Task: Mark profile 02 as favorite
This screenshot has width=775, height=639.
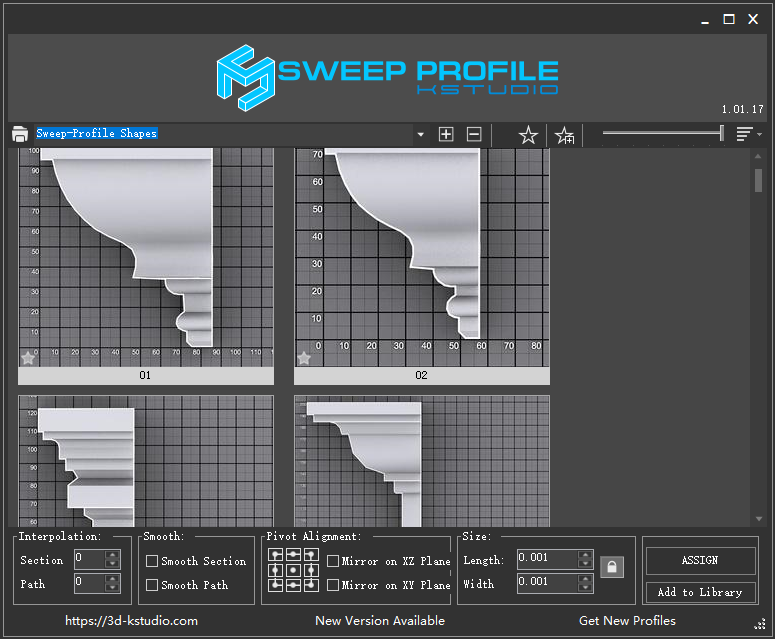Action: 304,358
